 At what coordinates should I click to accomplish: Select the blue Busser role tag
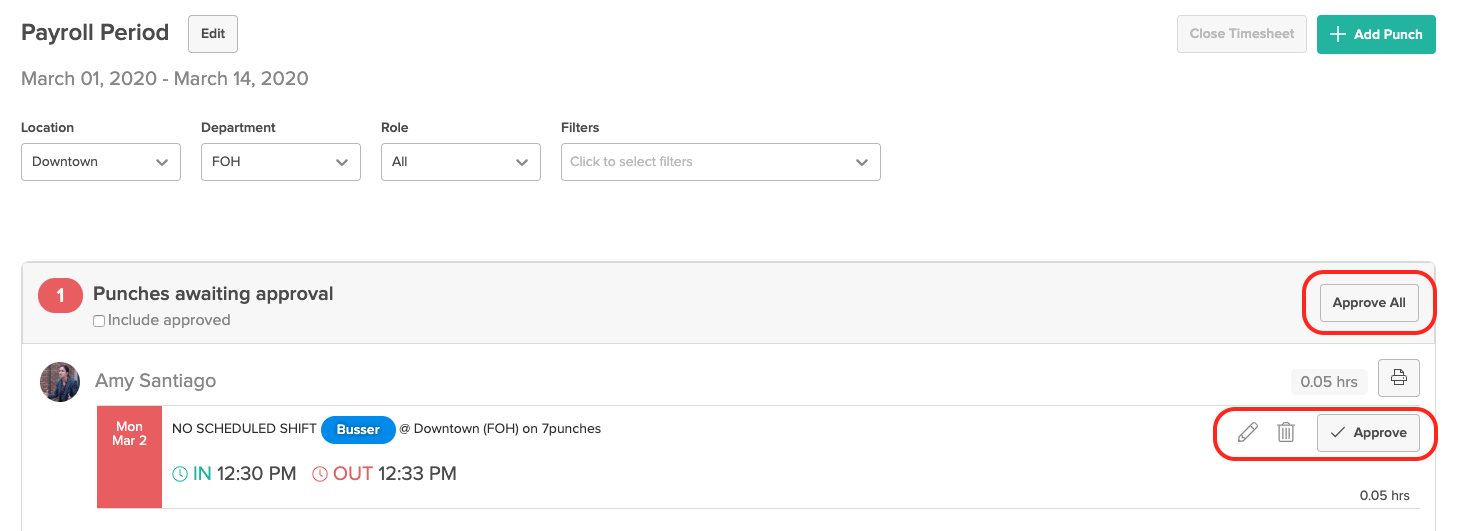pyautogui.click(x=358, y=429)
